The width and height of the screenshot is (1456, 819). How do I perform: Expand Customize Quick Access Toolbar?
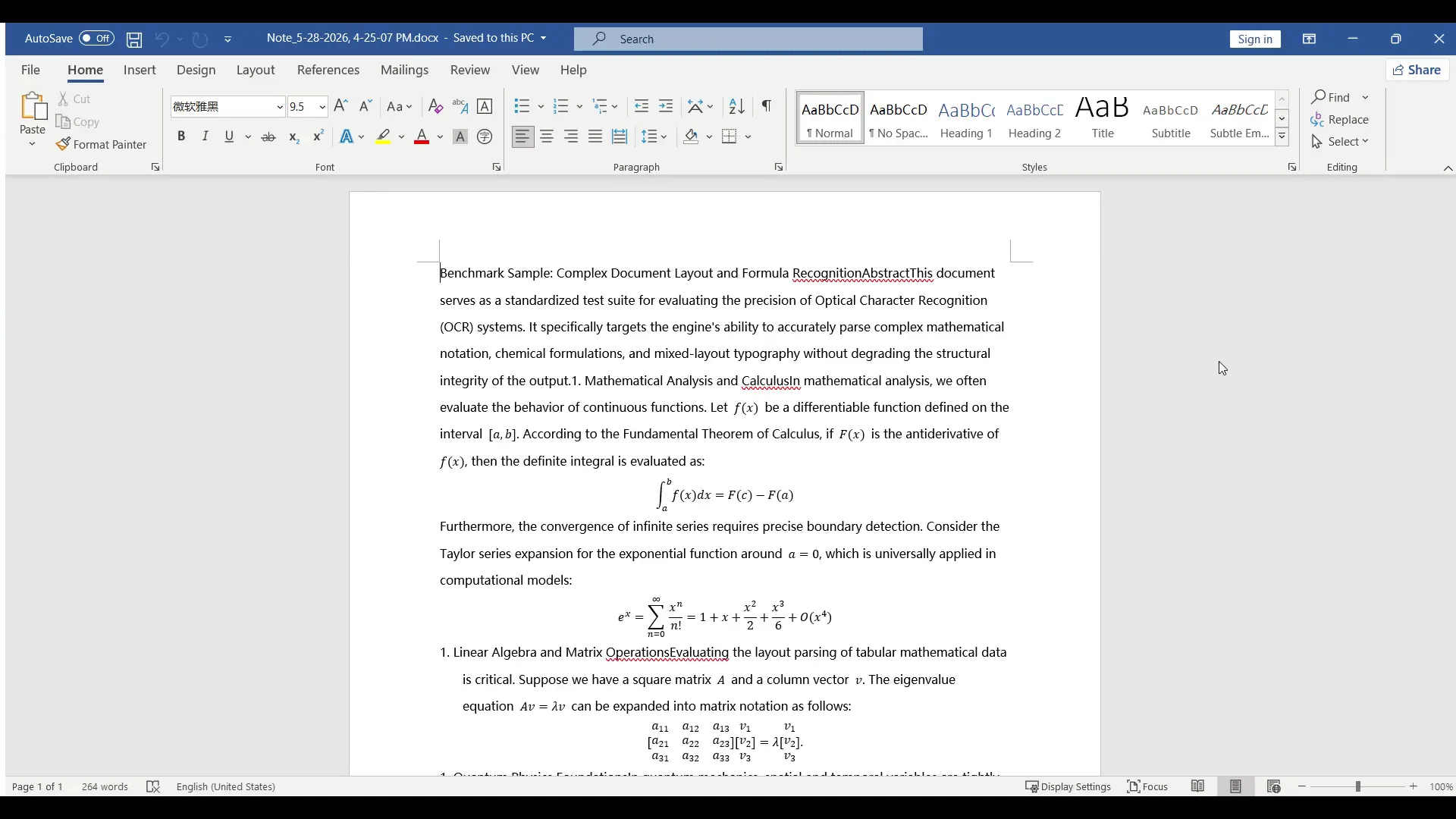point(228,39)
